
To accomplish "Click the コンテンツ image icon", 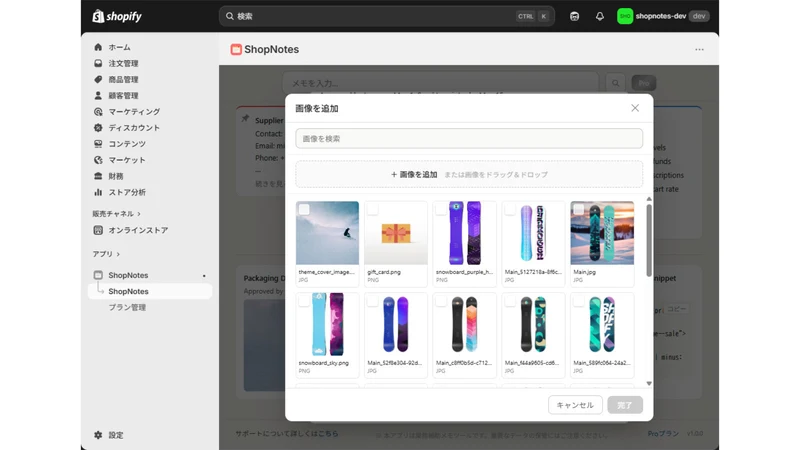I will 98,144.
